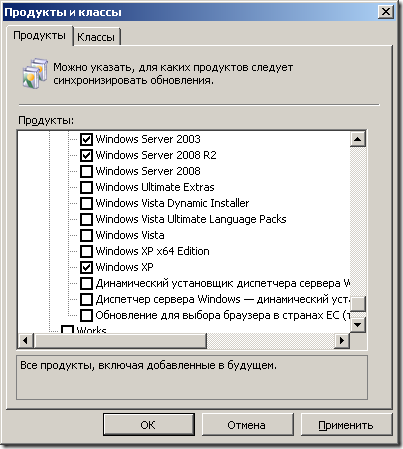The image size is (403, 449).
Task: Click the vertical scrollbar thumb
Action: click(x=358, y=303)
